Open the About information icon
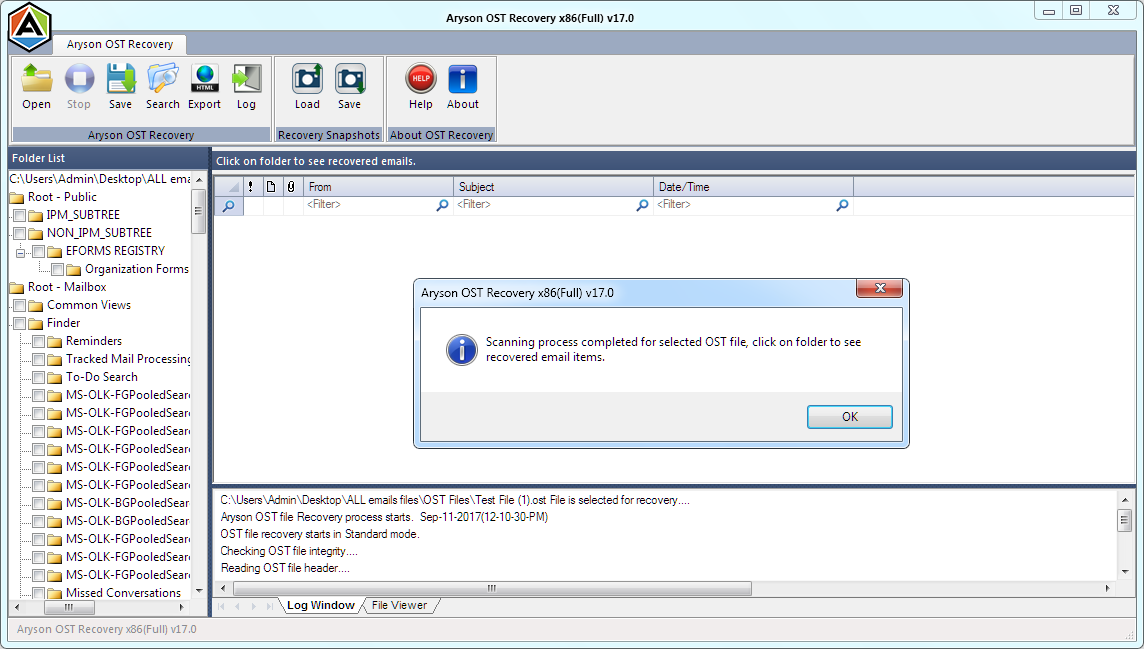Screen dimensions: 1144x649 coord(463,79)
